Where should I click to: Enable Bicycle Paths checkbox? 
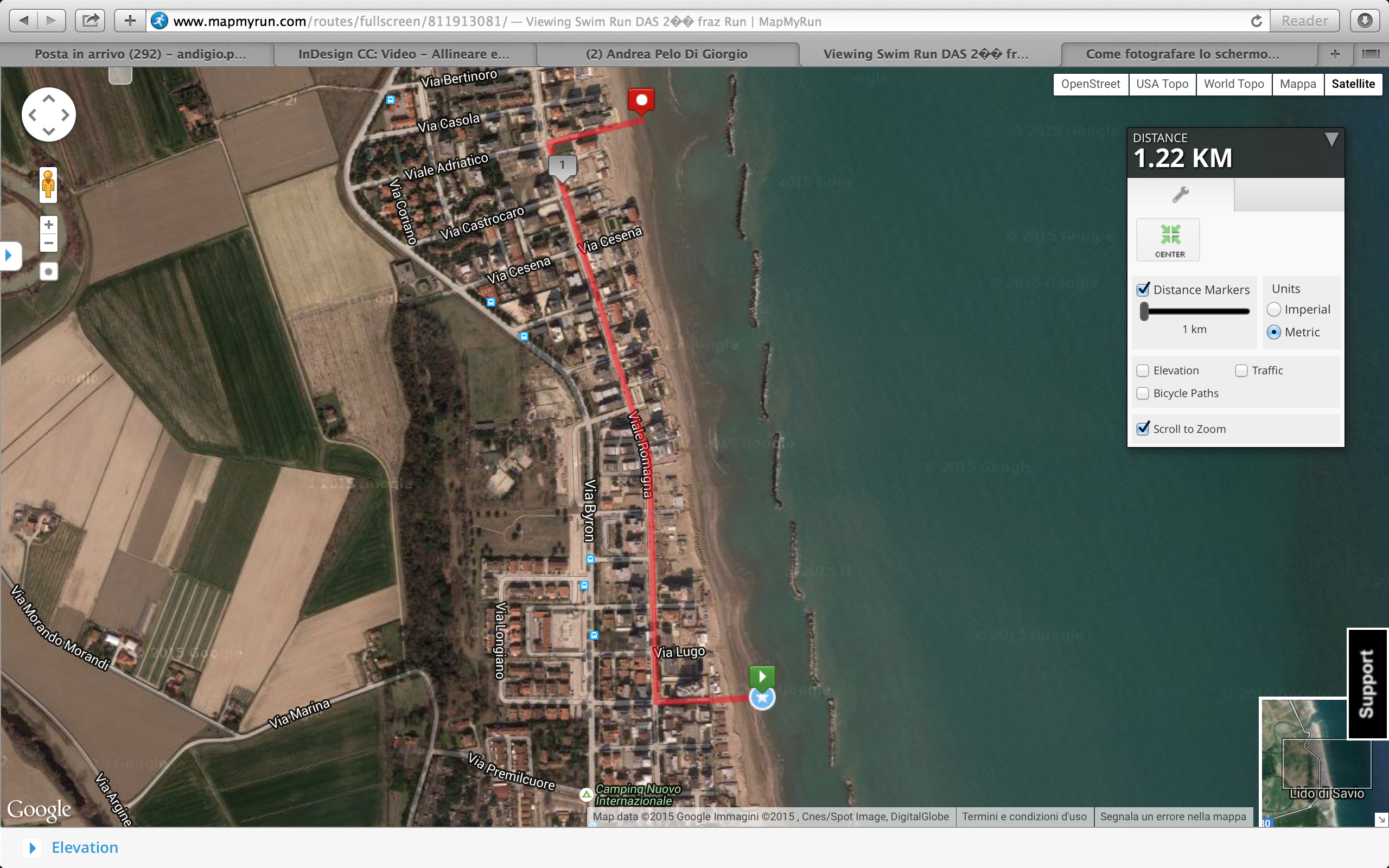click(x=1143, y=393)
